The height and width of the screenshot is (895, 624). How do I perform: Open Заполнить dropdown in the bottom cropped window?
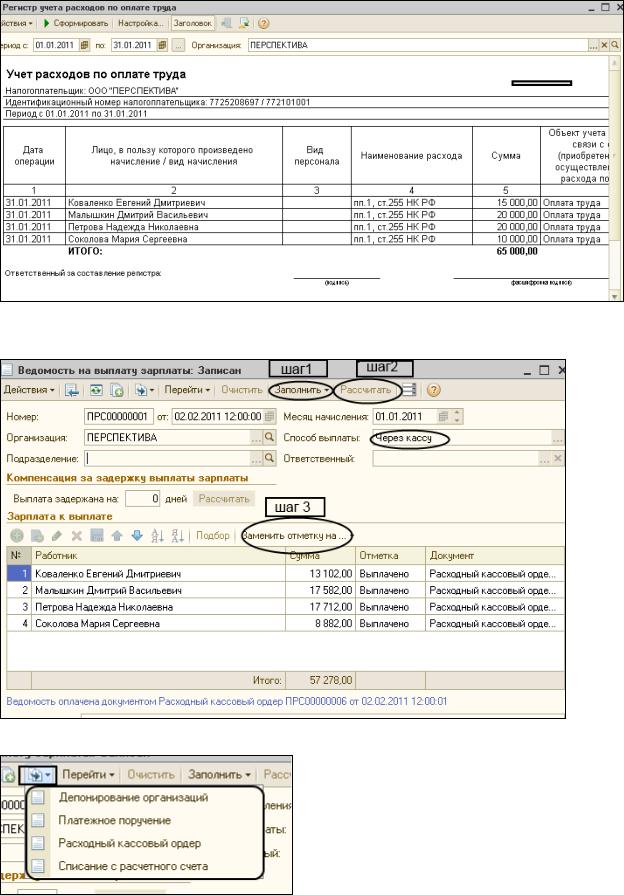[220, 775]
